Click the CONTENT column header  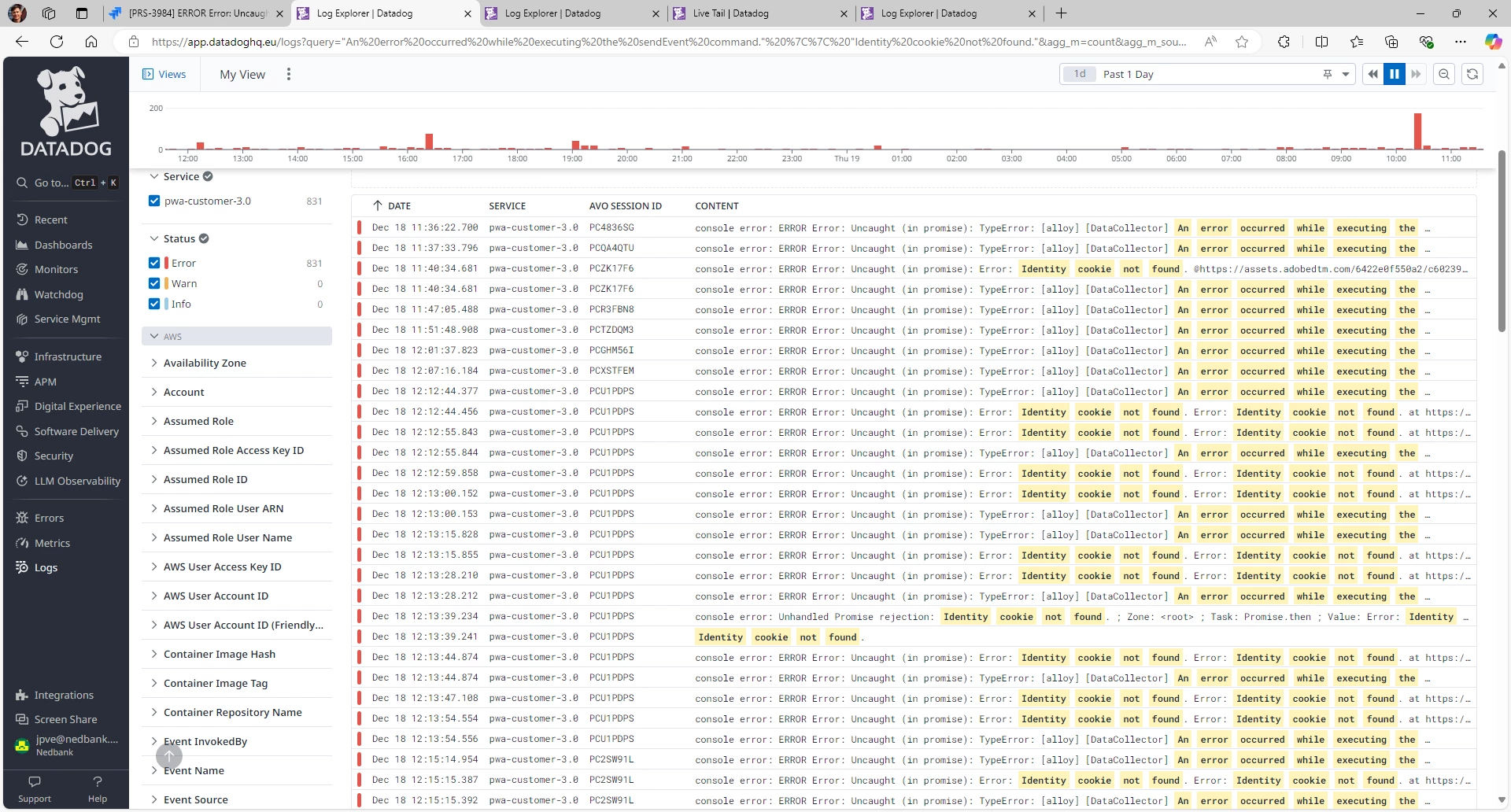717,206
